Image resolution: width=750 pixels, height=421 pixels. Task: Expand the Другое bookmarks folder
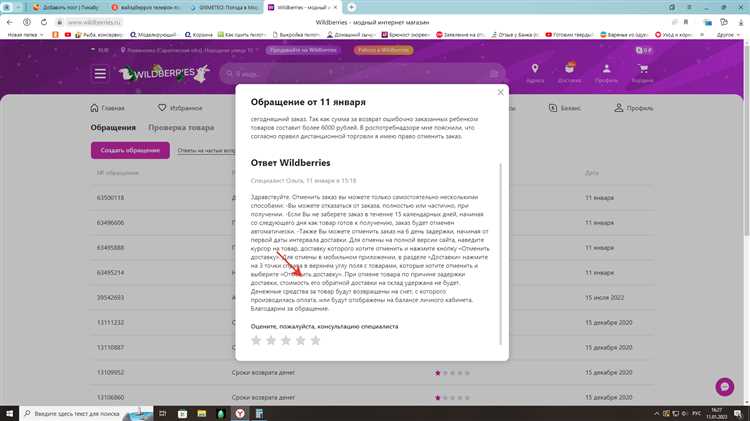[728, 34]
